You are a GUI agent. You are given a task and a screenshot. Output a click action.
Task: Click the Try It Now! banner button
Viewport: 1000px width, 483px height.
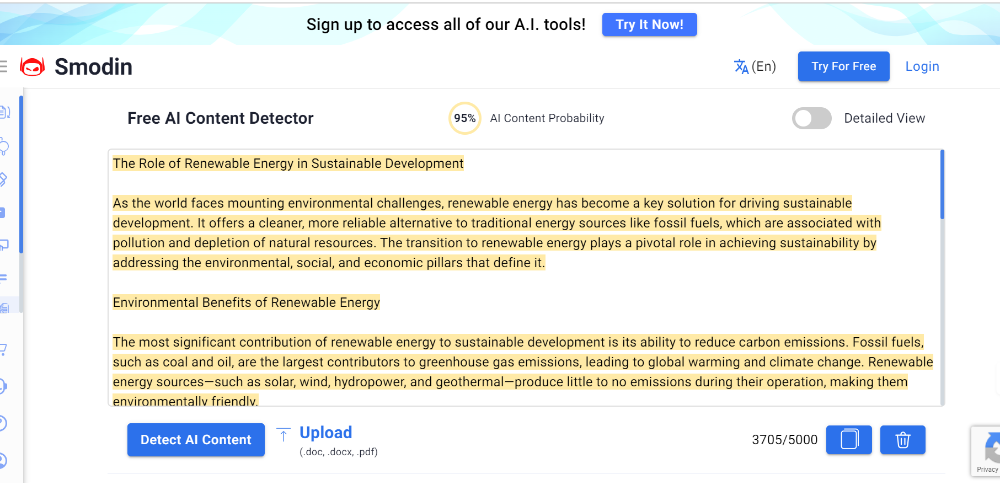(x=649, y=25)
